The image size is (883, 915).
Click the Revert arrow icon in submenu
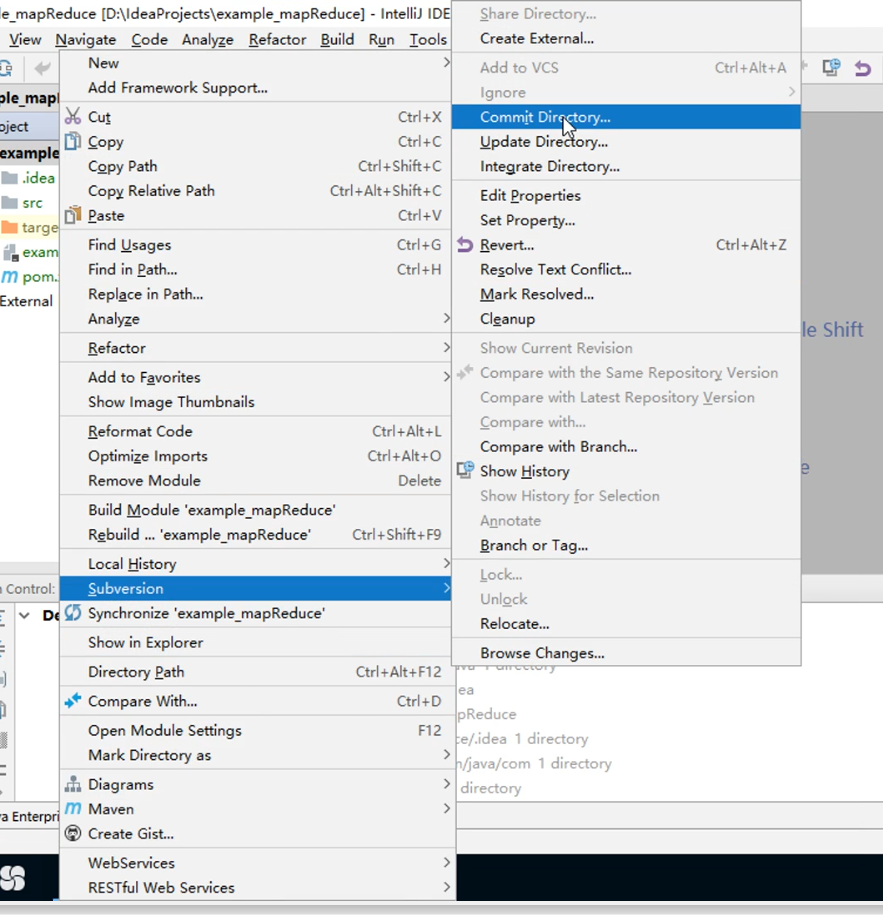point(465,245)
